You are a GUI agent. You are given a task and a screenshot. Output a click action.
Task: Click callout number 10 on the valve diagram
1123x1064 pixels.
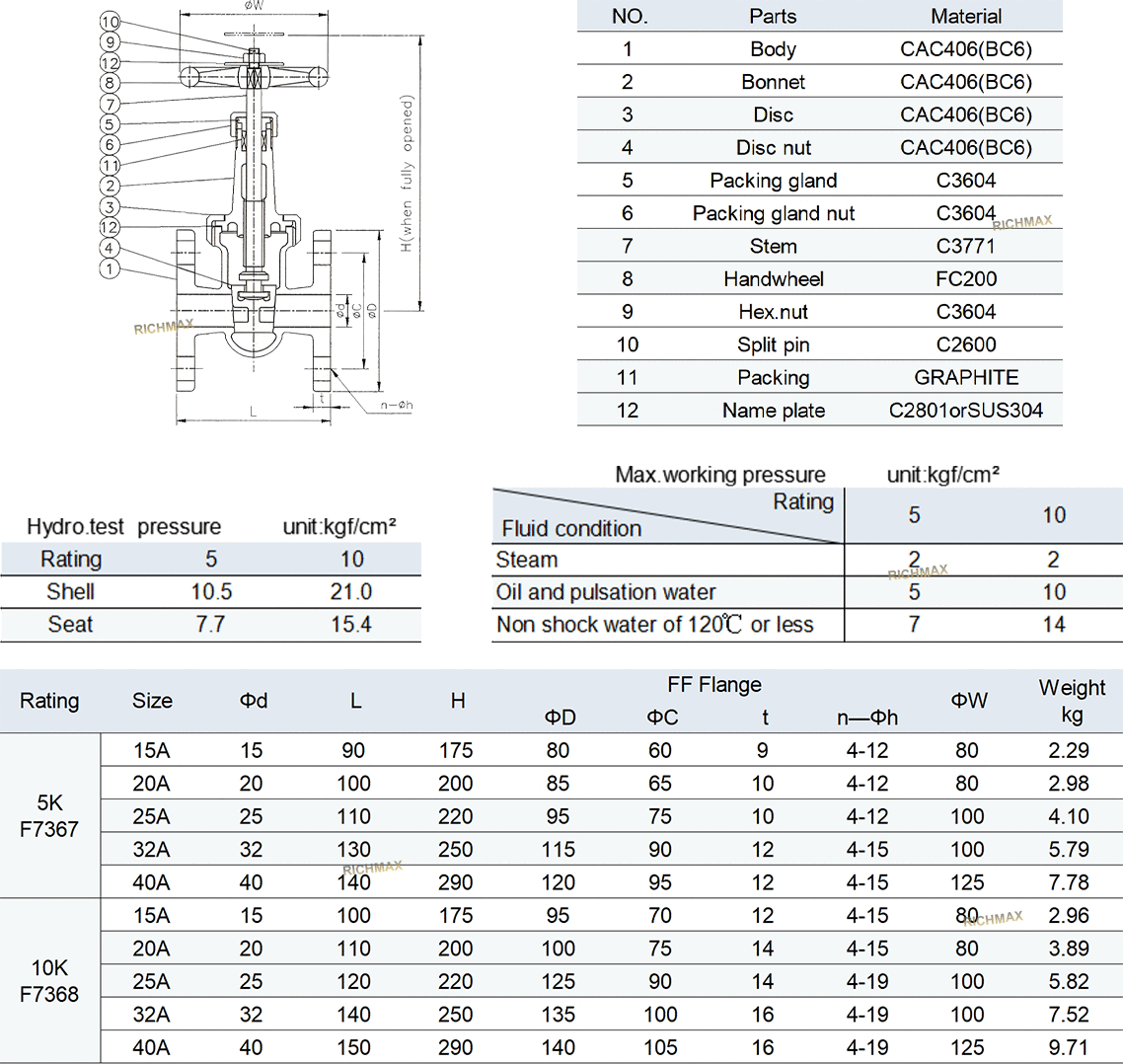110,22
